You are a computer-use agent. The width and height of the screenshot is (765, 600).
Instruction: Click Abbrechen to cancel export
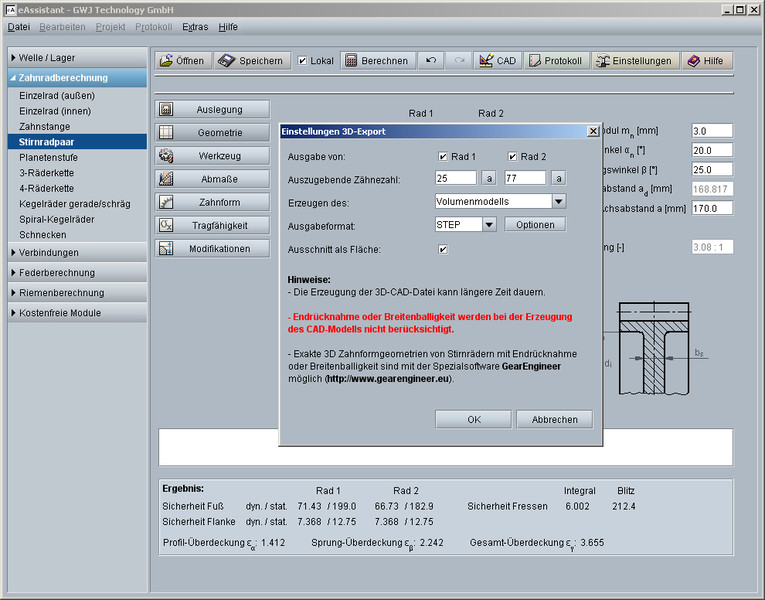554,419
